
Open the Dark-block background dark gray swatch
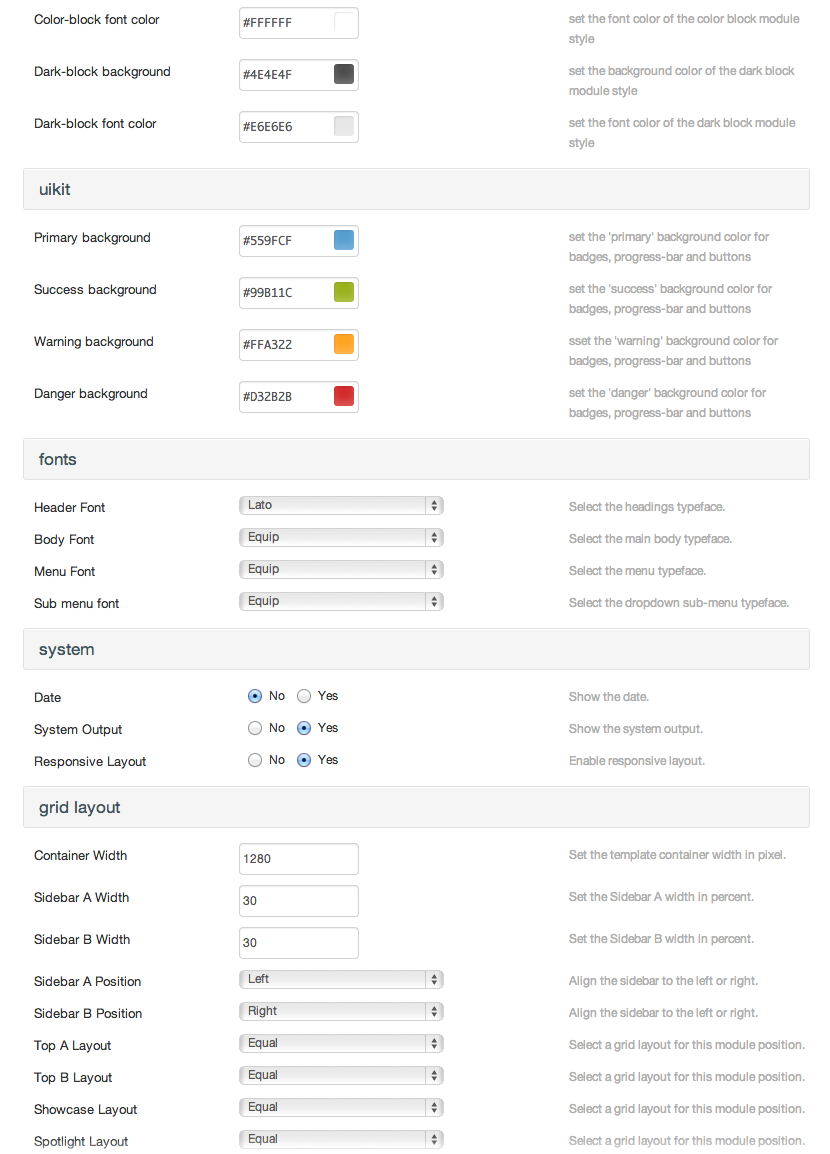[344, 74]
